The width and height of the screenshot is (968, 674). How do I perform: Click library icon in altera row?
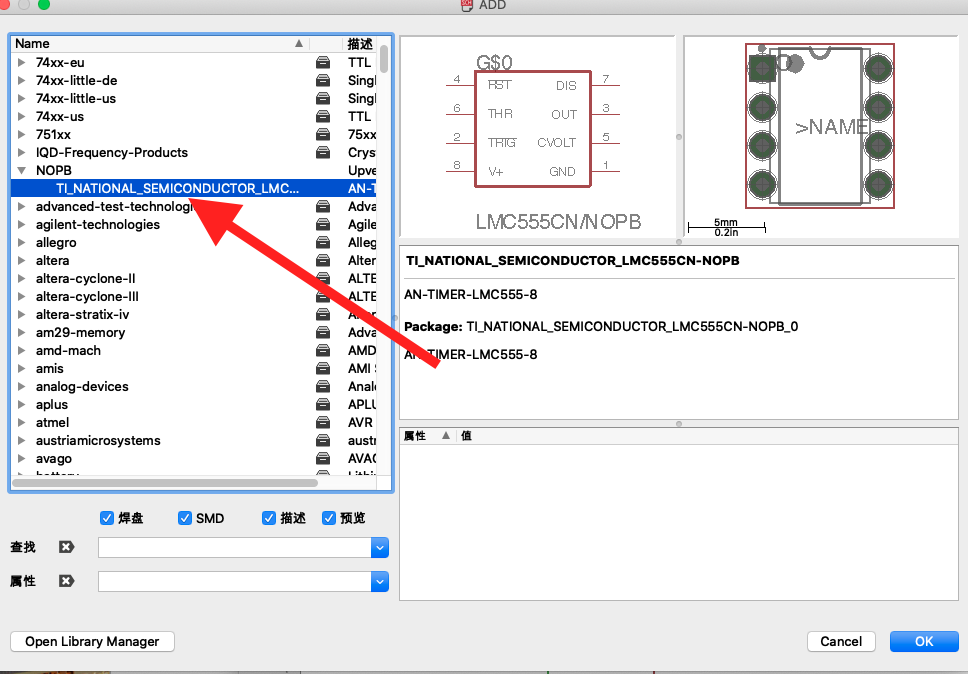[x=322, y=260]
